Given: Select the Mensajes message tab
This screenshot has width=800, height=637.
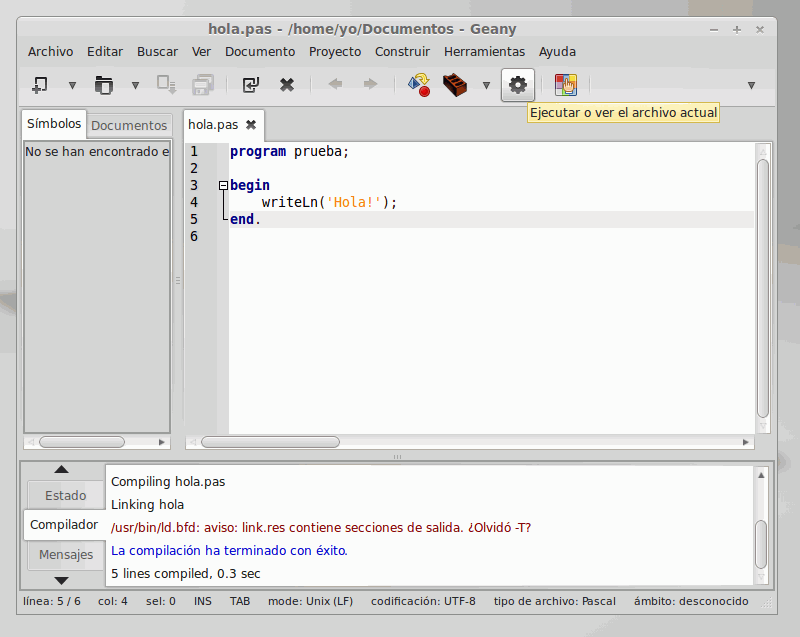Looking at the screenshot, I should [66, 554].
